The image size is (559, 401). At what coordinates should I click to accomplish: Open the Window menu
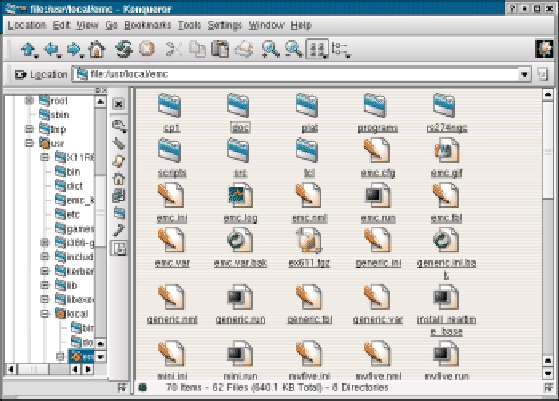[x=266, y=25]
